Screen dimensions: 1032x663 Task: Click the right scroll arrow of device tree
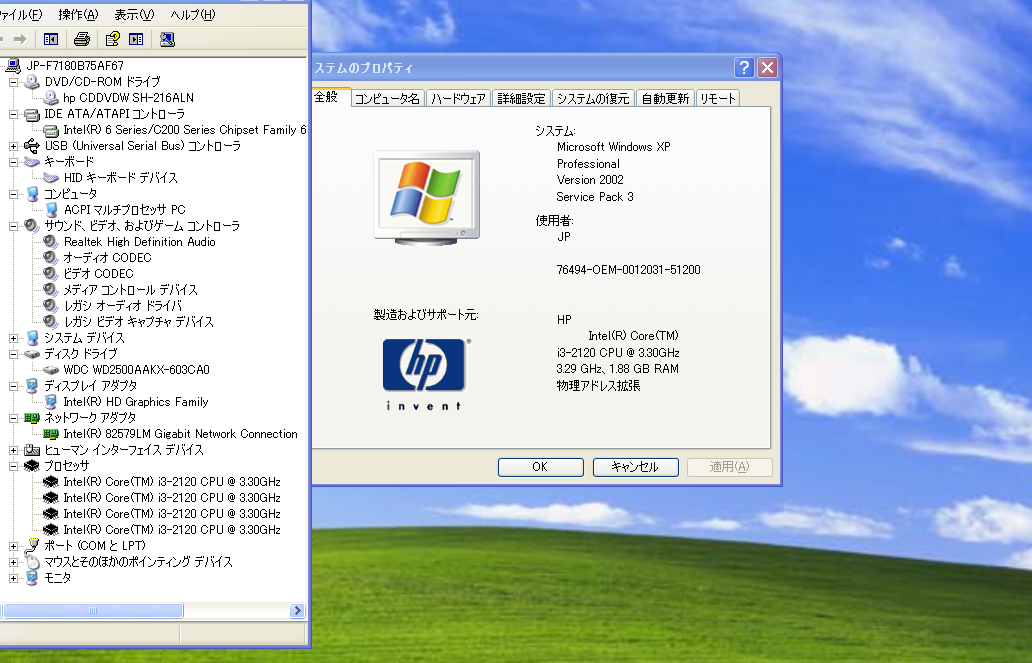297,610
